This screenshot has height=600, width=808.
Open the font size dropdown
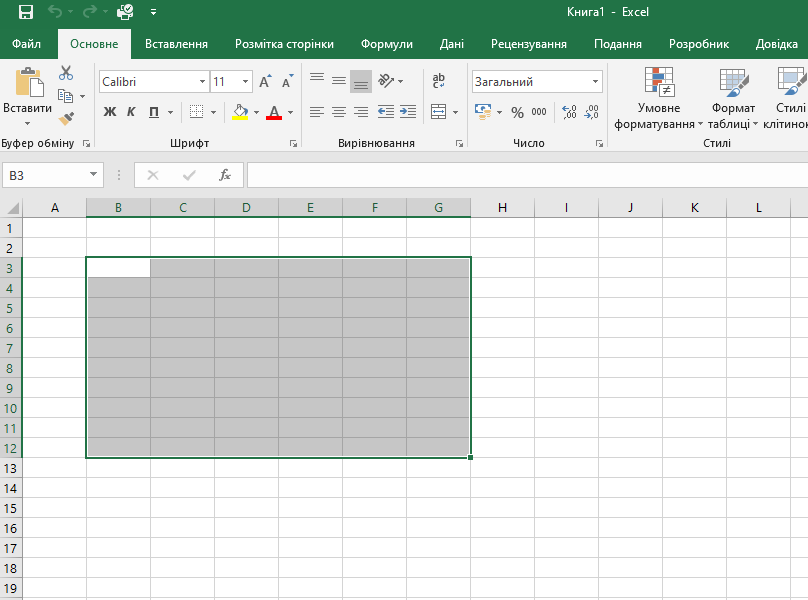(x=246, y=82)
